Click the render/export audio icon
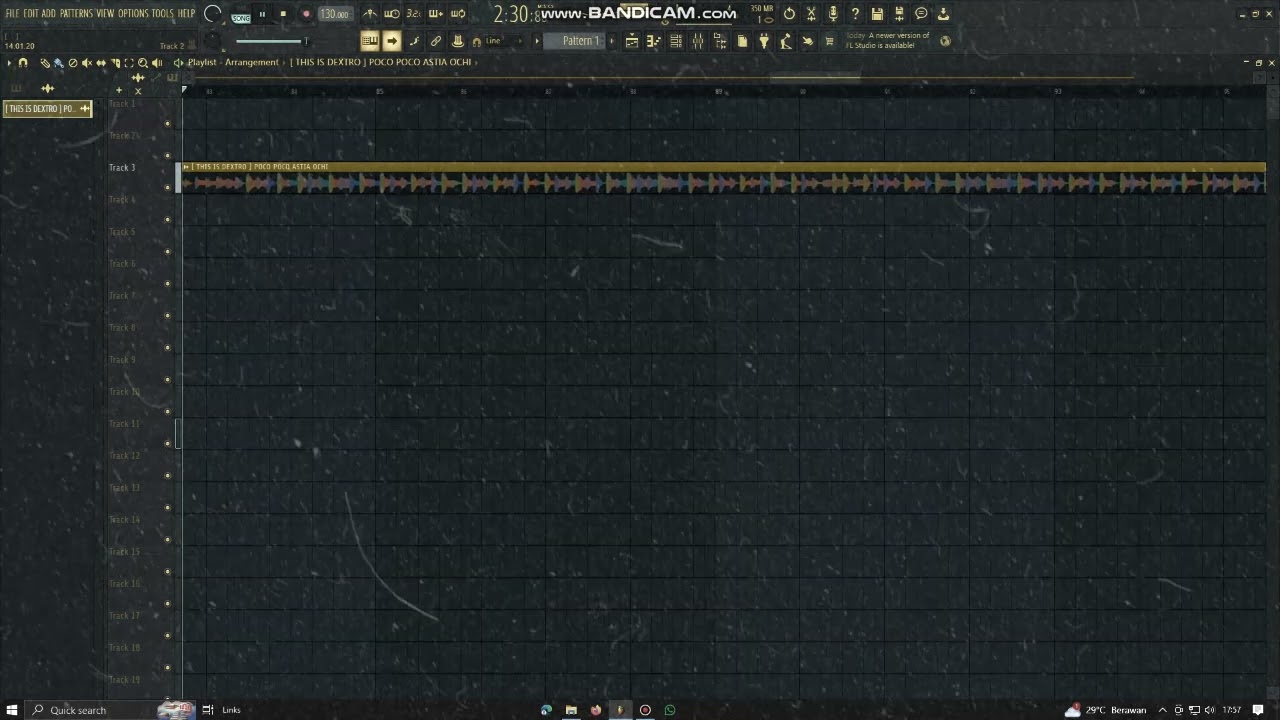The image size is (1280, 720). (899, 14)
